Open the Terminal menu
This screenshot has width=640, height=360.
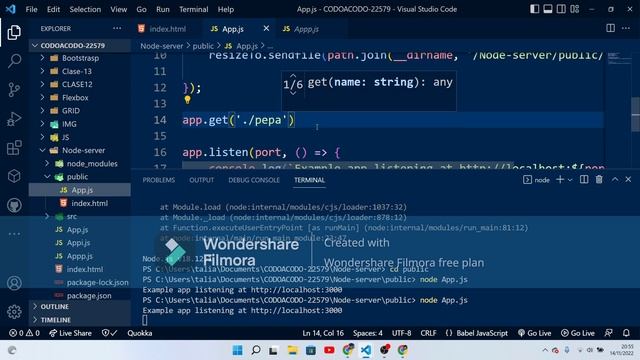pyautogui.click(x=193, y=9)
